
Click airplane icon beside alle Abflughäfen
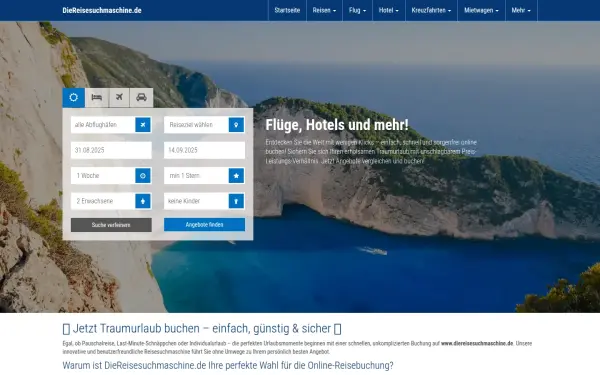(143, 125)
